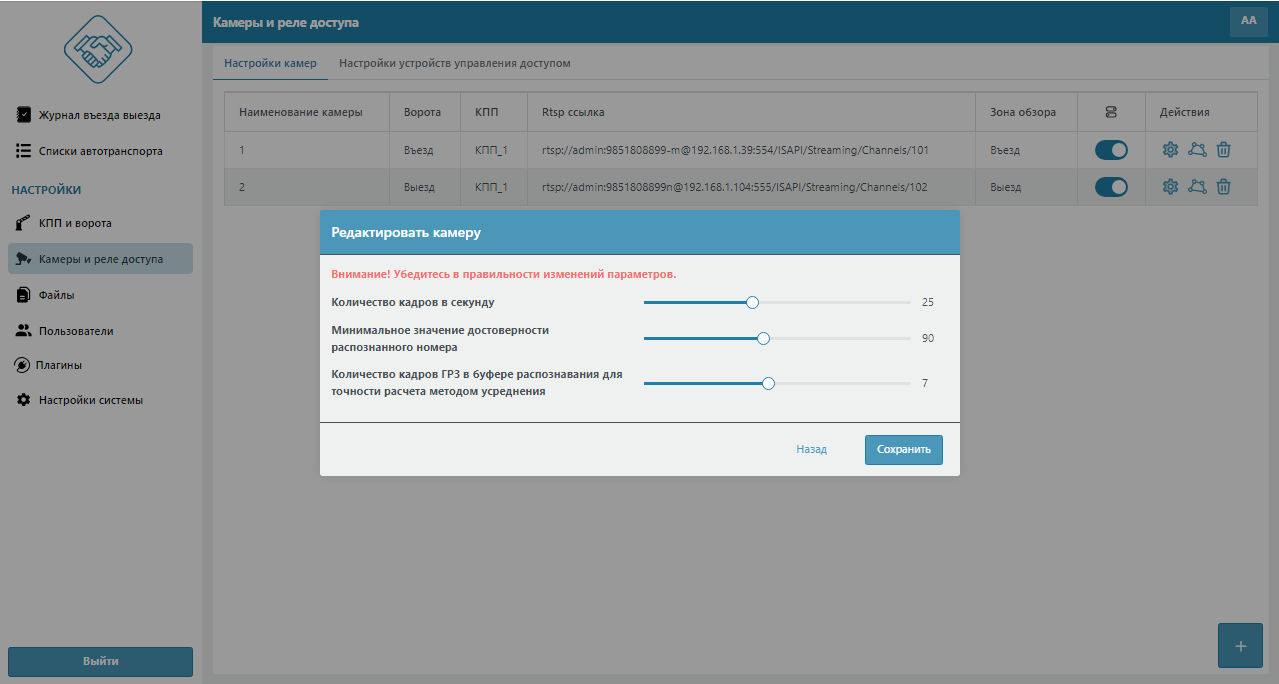Viewport: 1279px width, 684px height.
Task: Select the Настройки камер tab
Action: (x=270, y=63)
